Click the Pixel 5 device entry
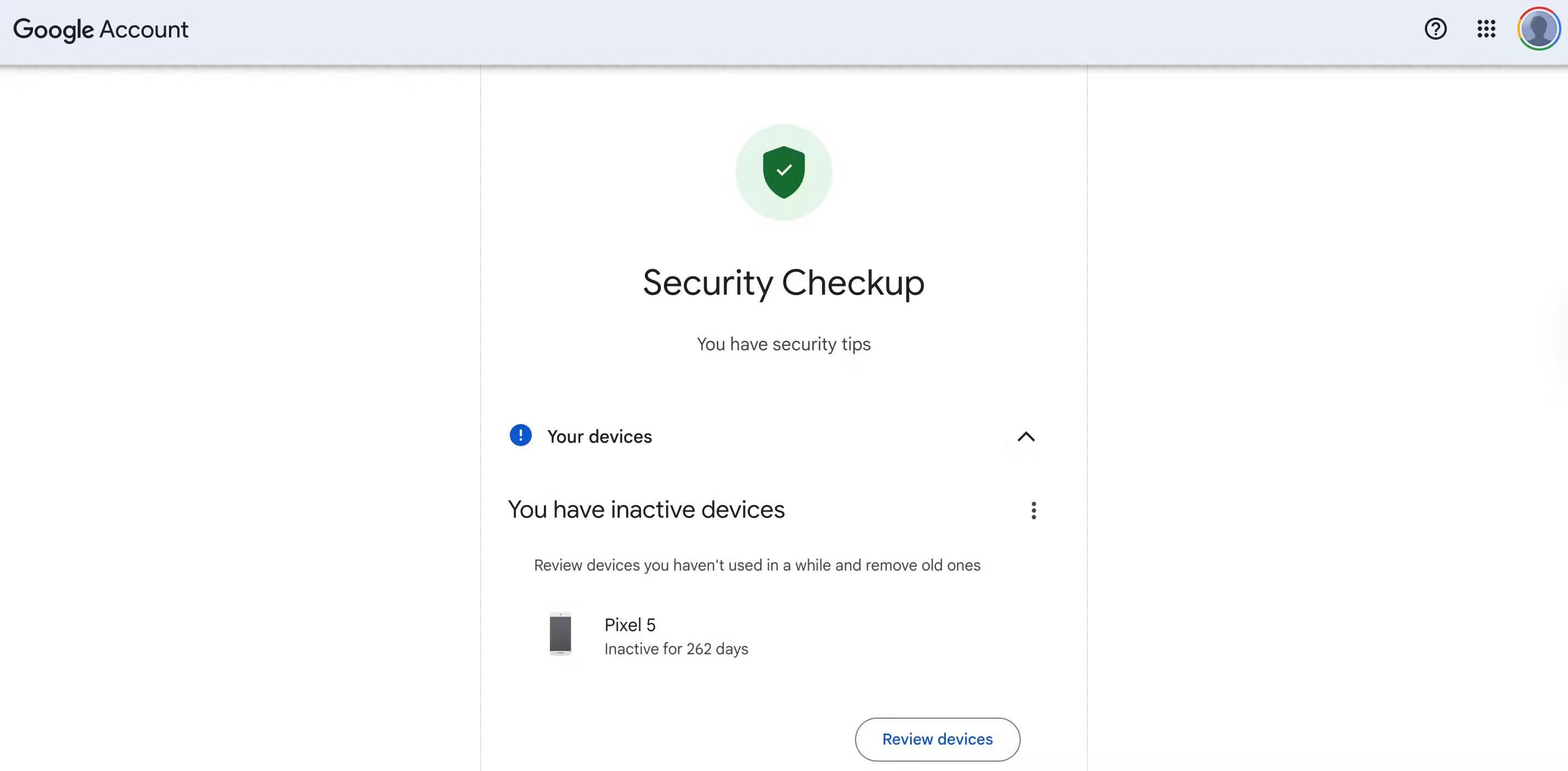The image size is (1568, 771). point(629,624)
